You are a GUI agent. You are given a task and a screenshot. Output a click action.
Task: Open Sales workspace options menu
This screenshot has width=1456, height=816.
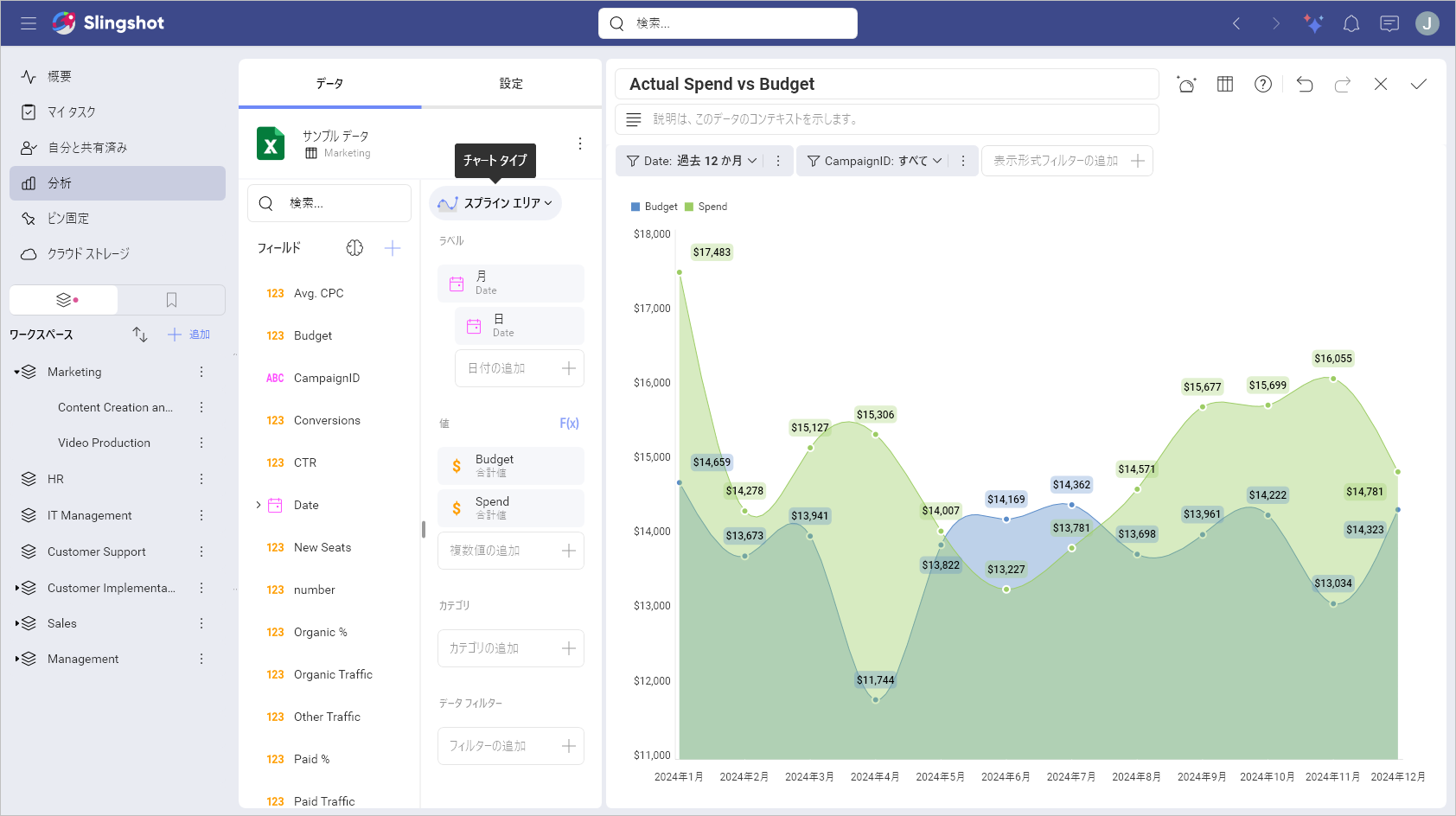click(x=201, y=623)
